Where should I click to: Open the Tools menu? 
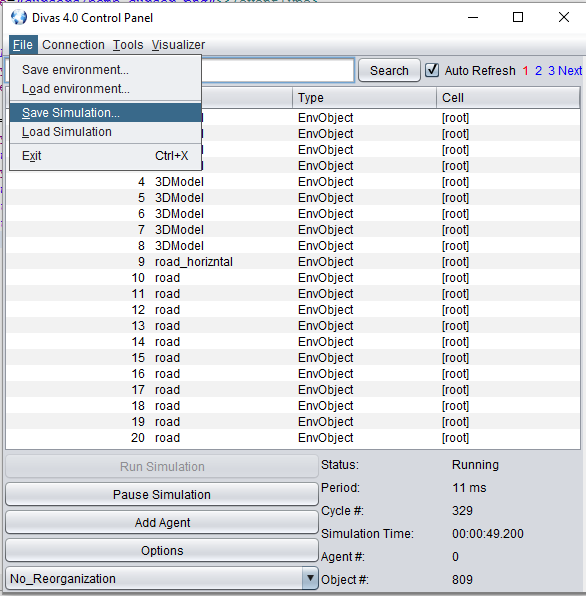128,45
